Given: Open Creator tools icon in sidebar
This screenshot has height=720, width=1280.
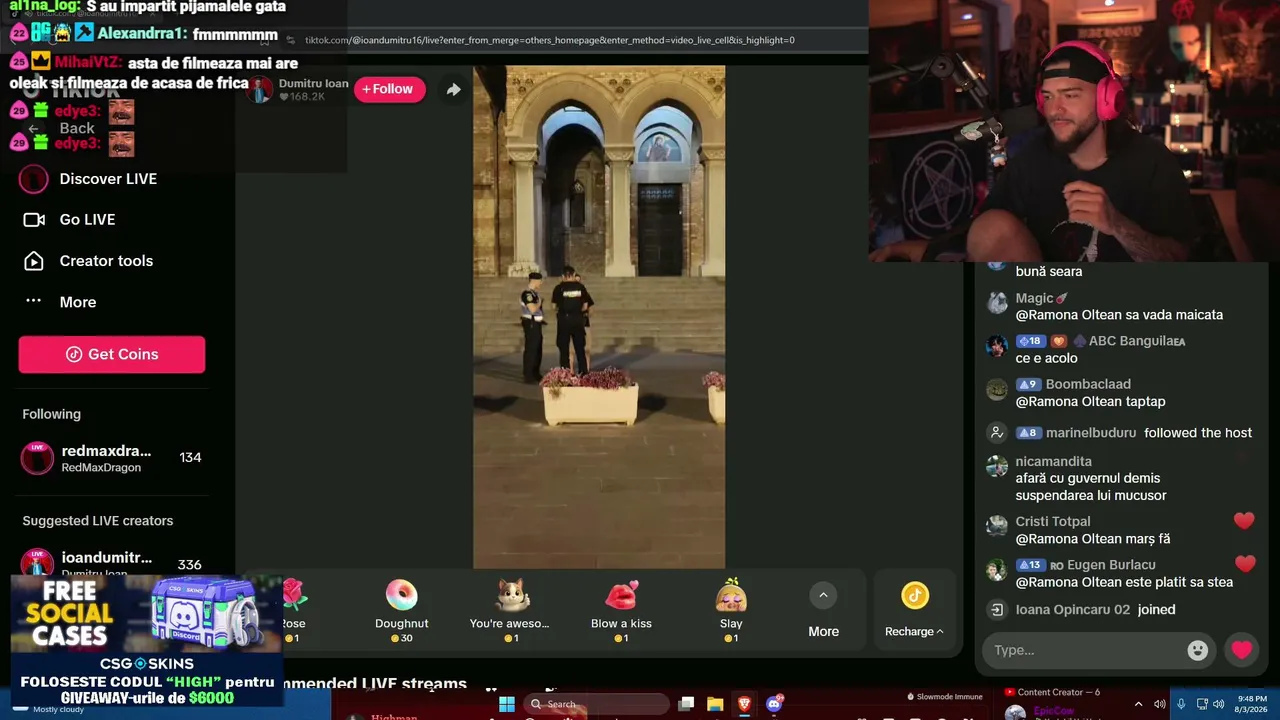Looking at the screenshot, I should [34, 261].
